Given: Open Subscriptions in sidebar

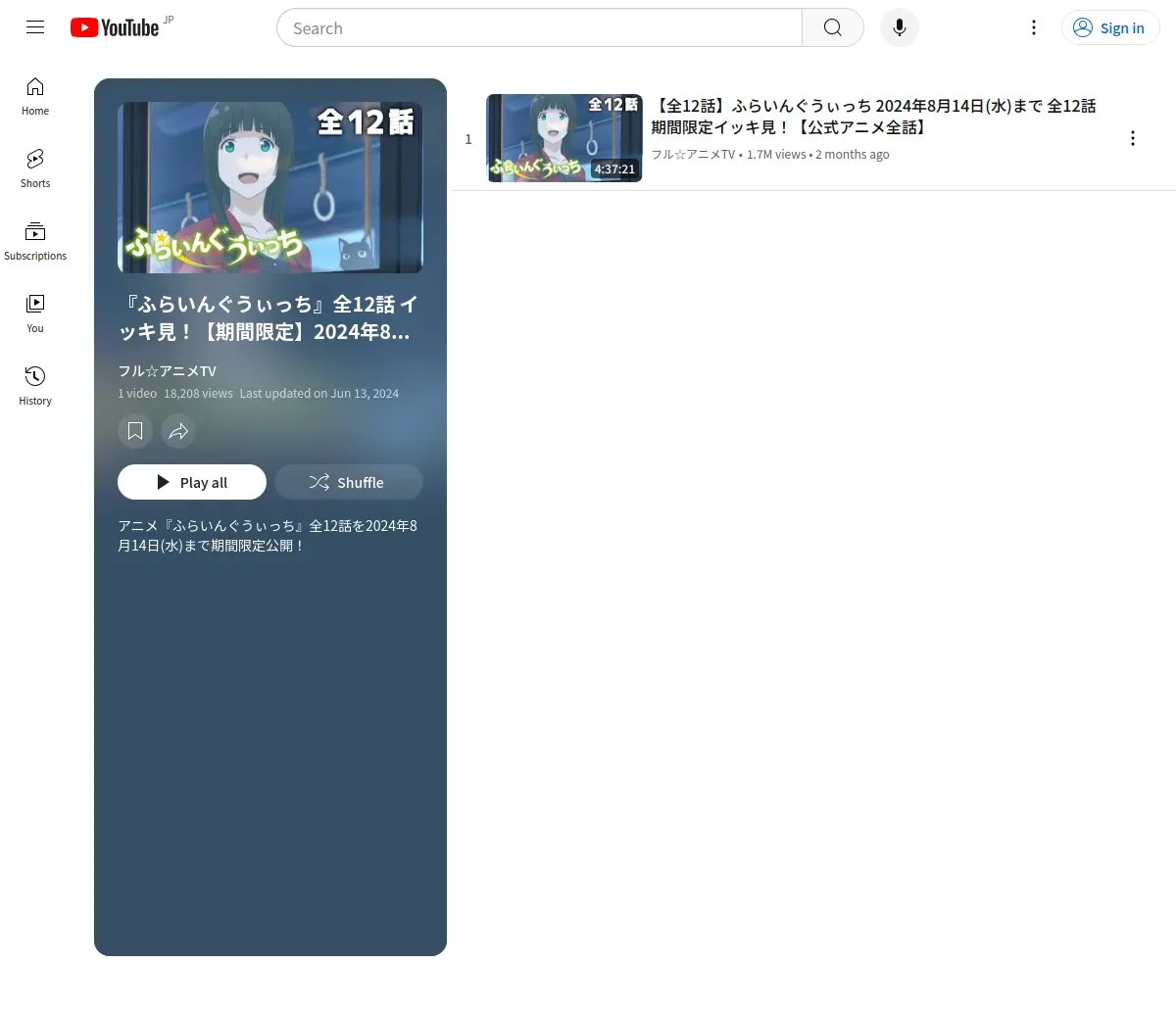Looking at the screenshot, I should coord(35,241).
